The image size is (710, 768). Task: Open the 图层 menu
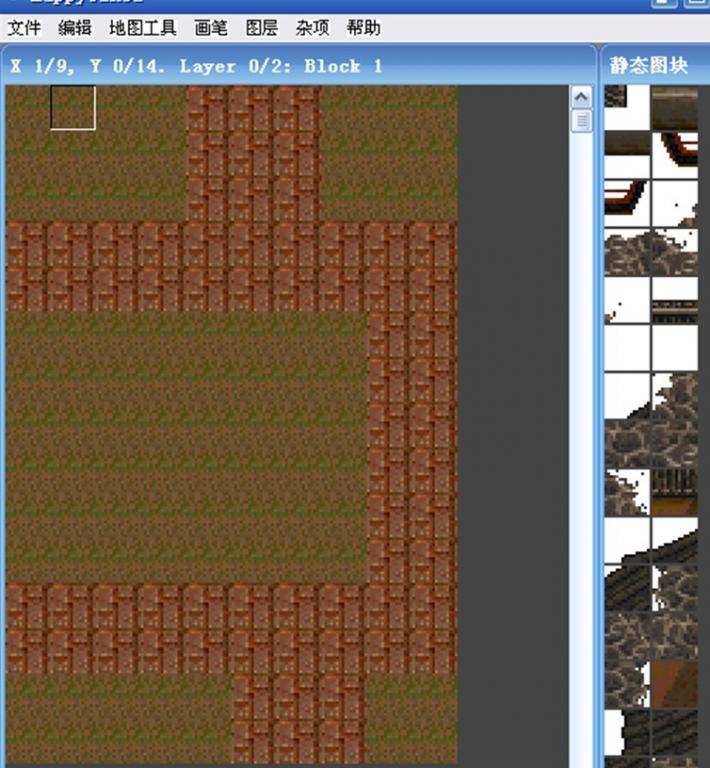[x=262, y=28]
